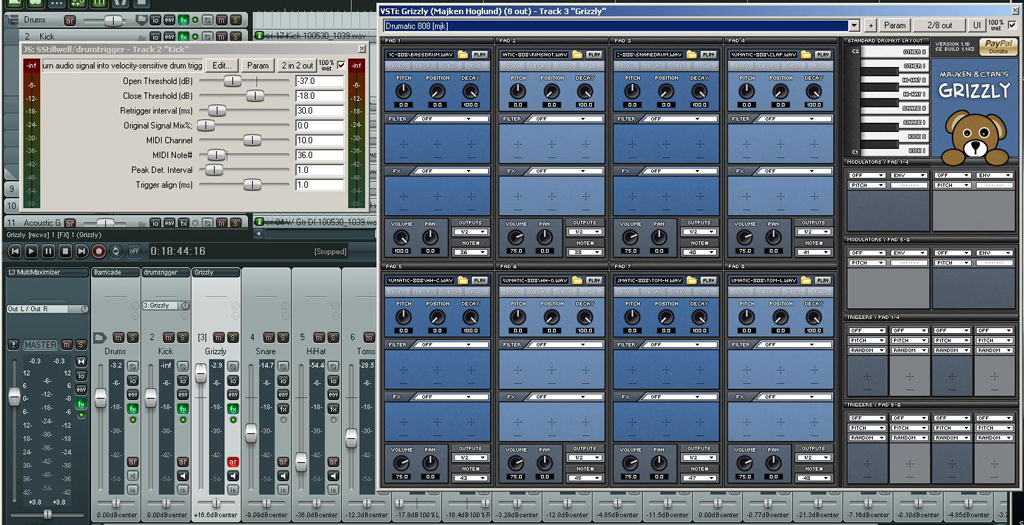Audition Pad 4 clap with PLAY button
1024x525 pixels.
[824, 55]
